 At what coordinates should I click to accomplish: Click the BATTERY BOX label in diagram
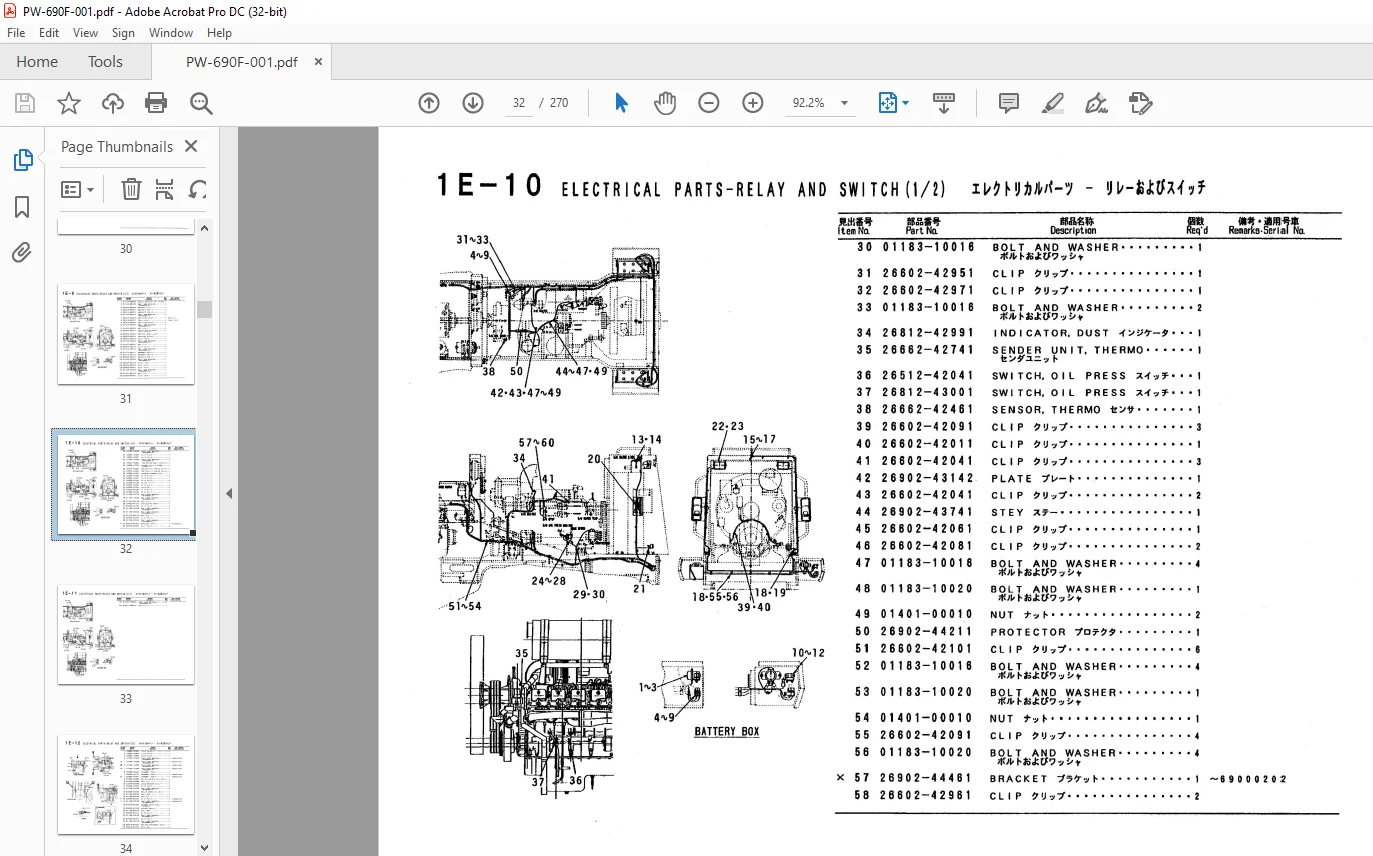click(727, 731)
